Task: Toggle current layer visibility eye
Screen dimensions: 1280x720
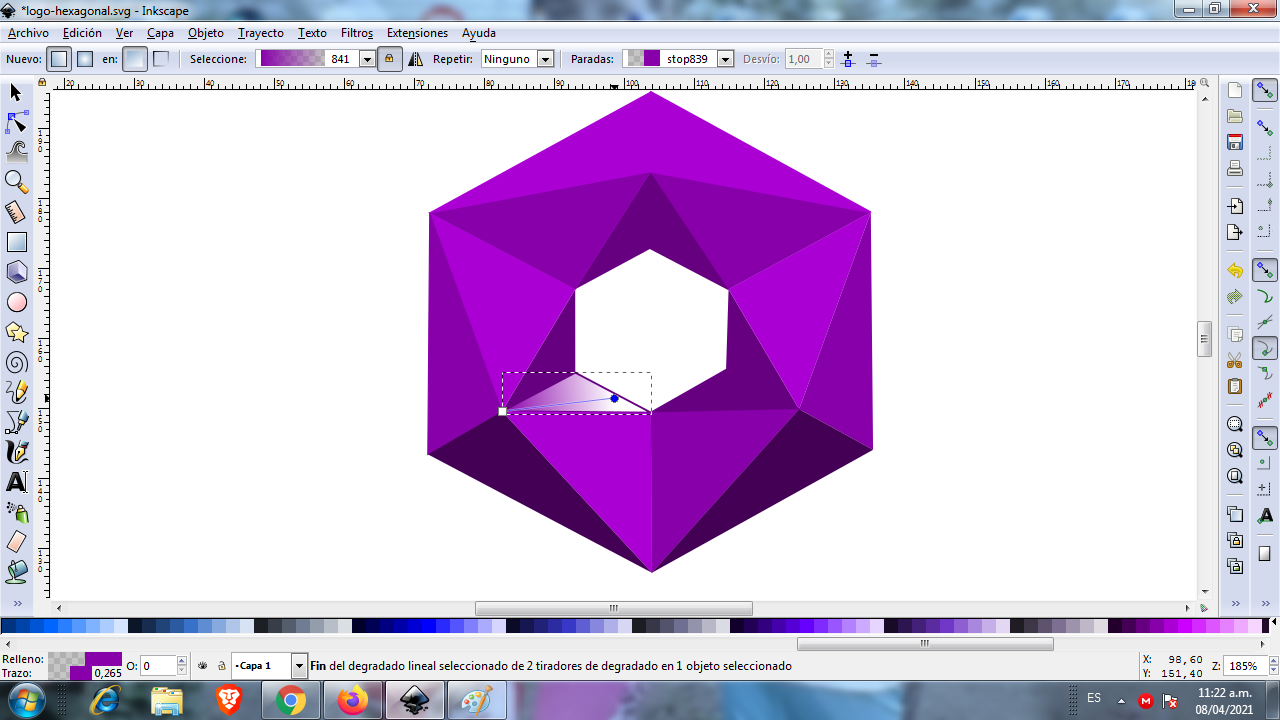Action: [203, 665]
